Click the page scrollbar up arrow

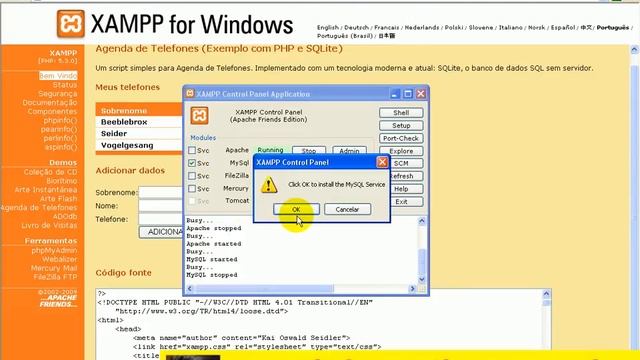[x=634, y=50]
